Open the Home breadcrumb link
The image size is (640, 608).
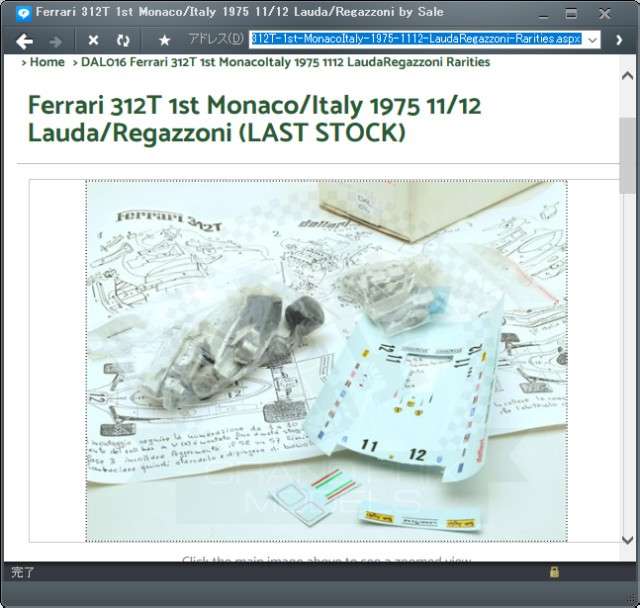47,62
